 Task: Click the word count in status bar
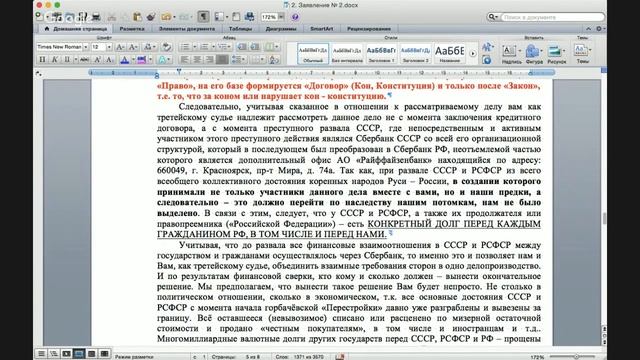pos(299,357)
